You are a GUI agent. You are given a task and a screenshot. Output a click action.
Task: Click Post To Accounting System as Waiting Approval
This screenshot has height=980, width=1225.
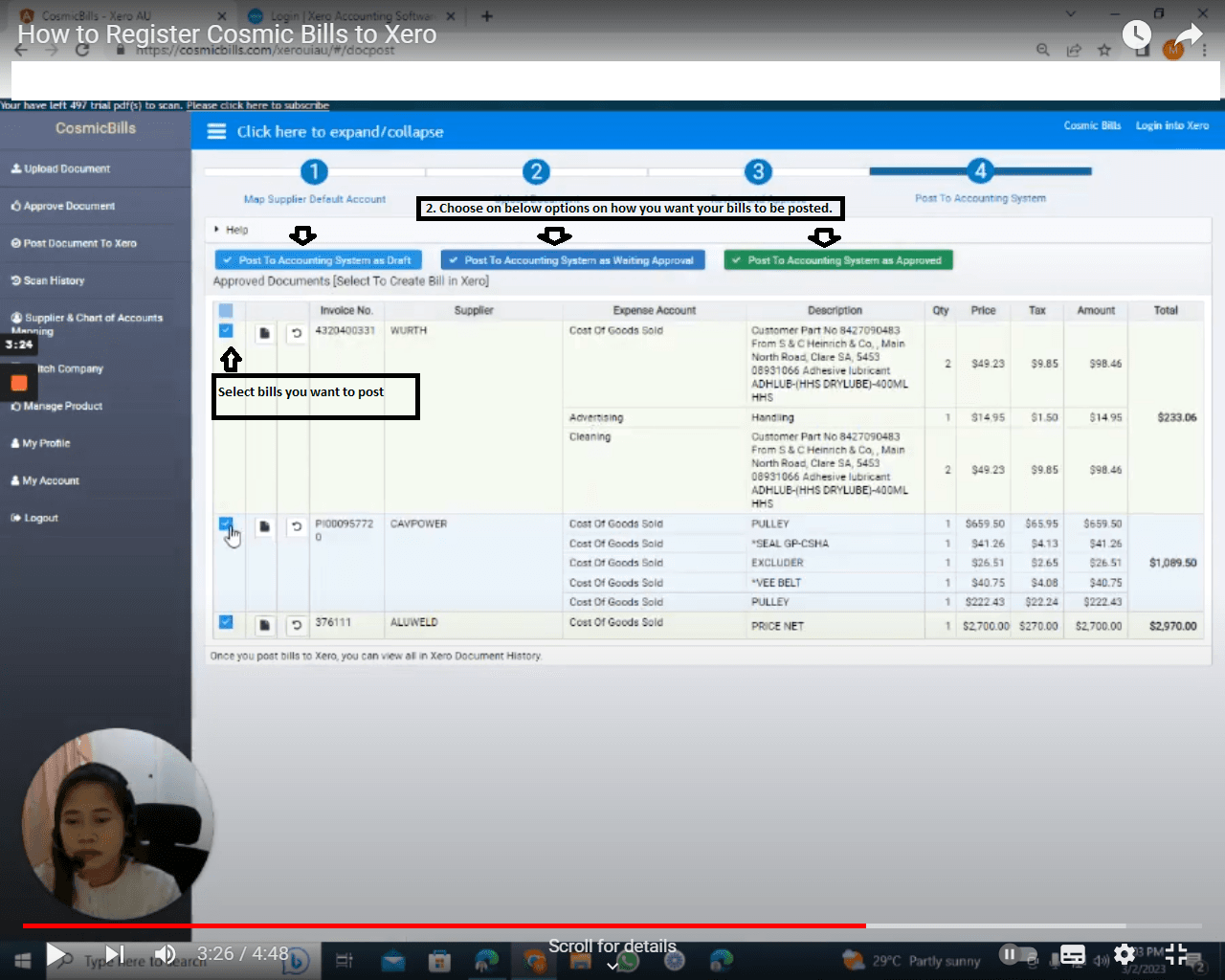(x=572, y=260)
